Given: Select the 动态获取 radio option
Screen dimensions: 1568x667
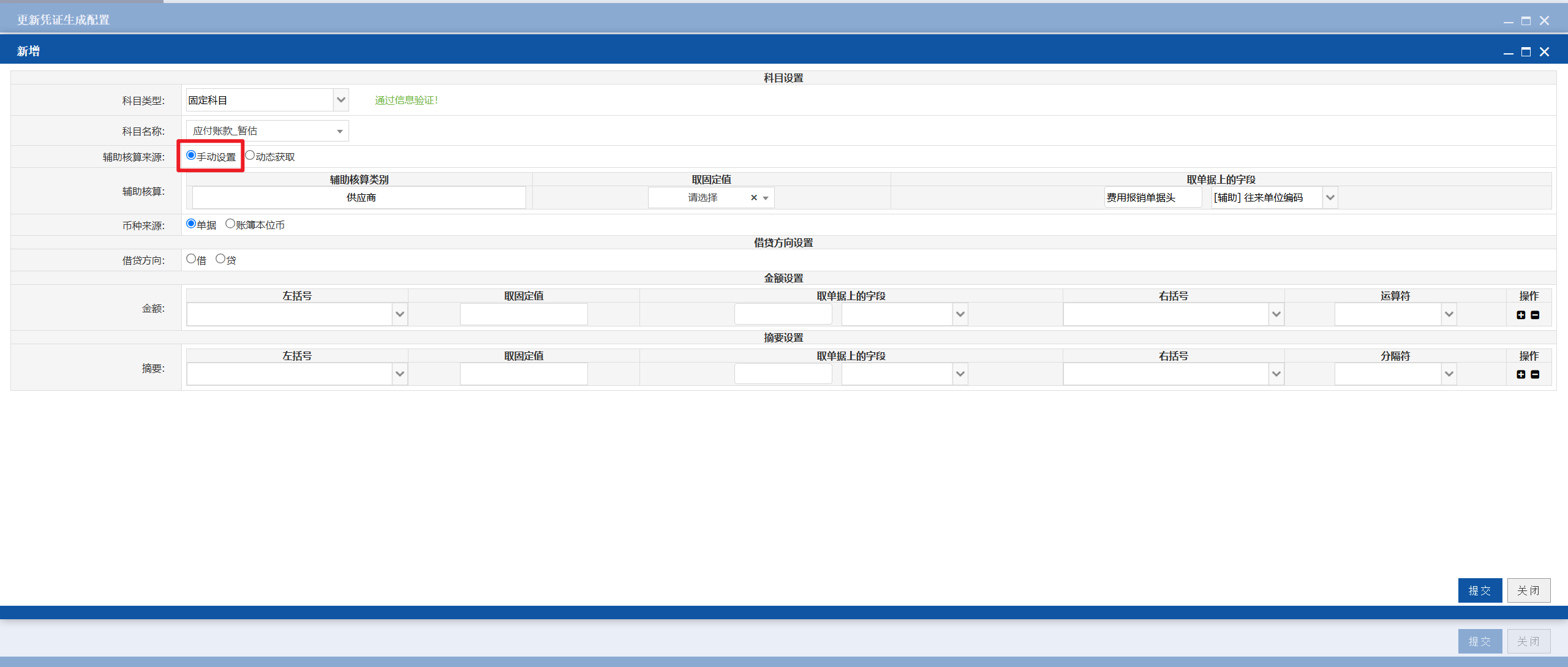Looking at the screenshot, I should [x=250, y=156].
